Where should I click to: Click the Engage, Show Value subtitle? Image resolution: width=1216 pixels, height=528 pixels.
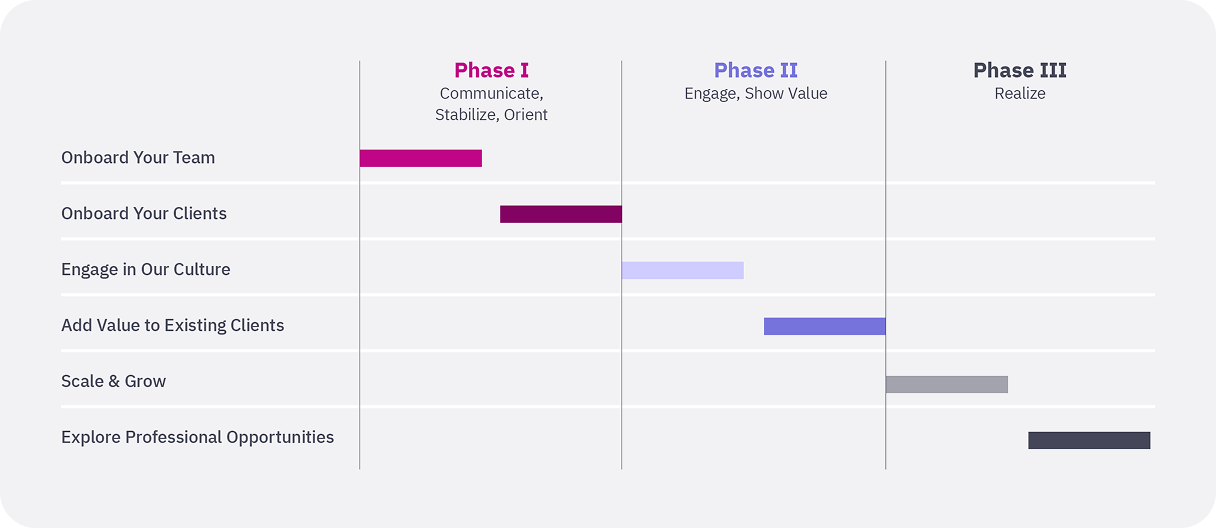point(755,93)
